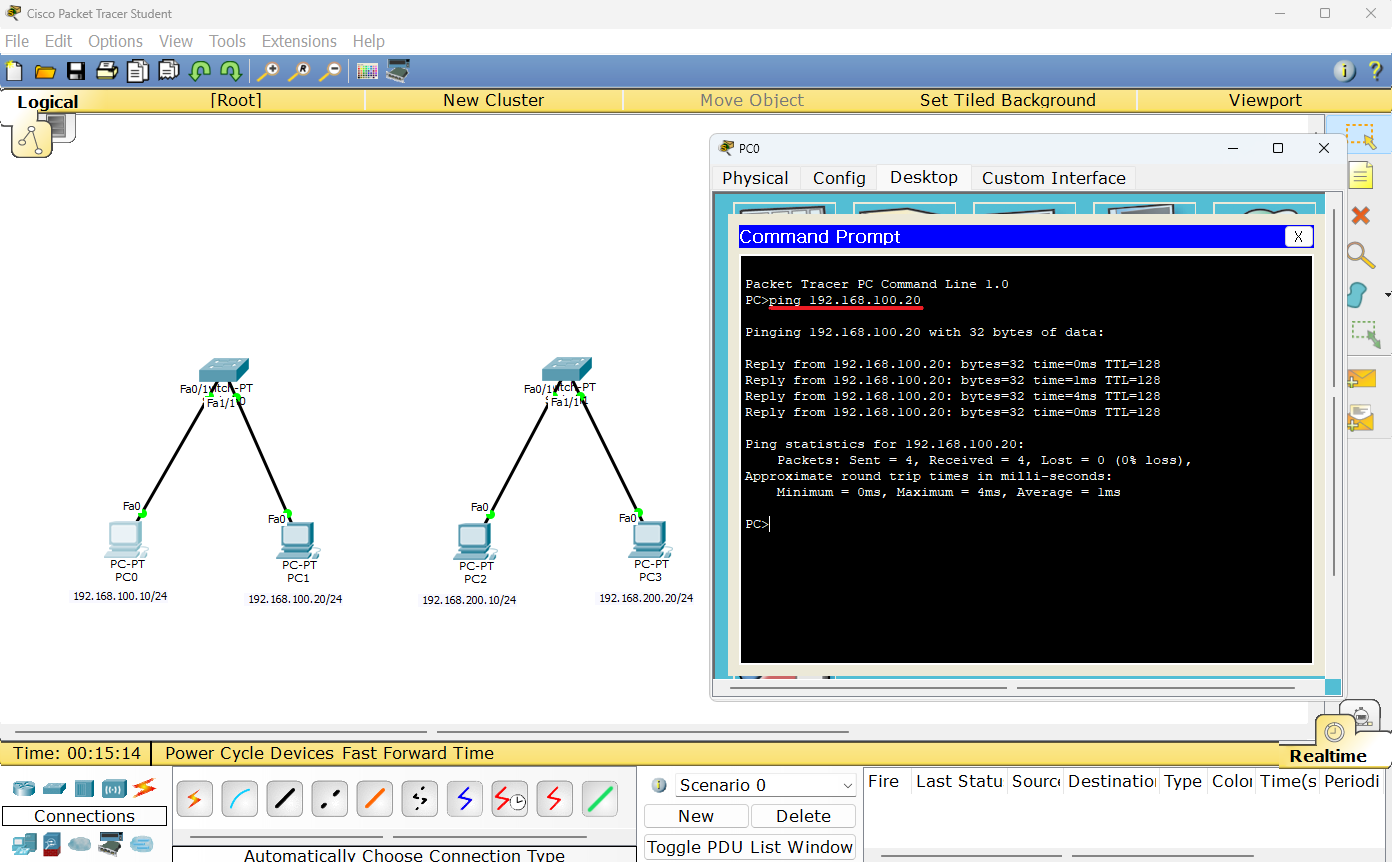Choose the Resize Shape tool

tap(1364, 334)
